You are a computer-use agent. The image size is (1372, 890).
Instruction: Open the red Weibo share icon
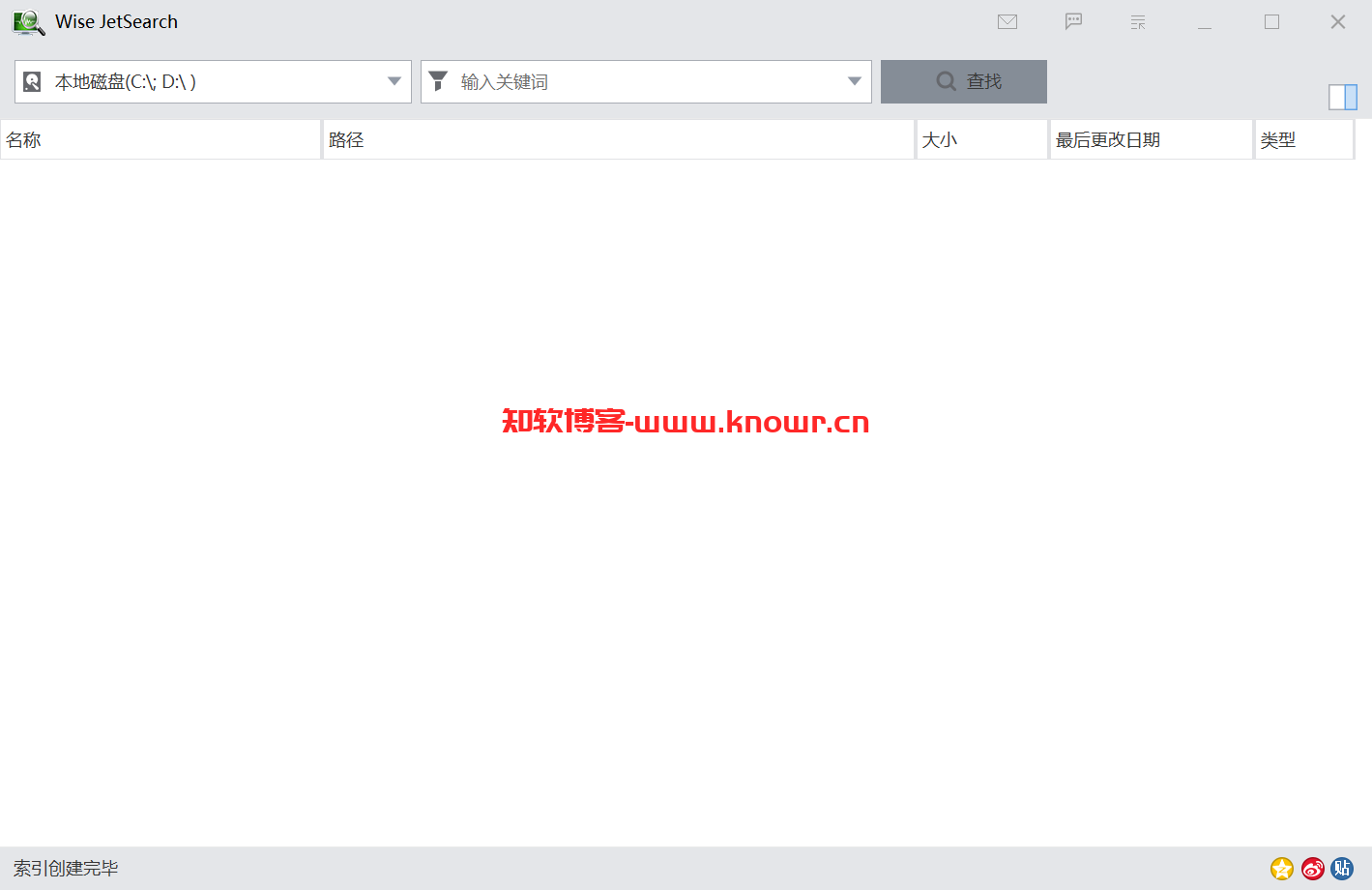1312,869
